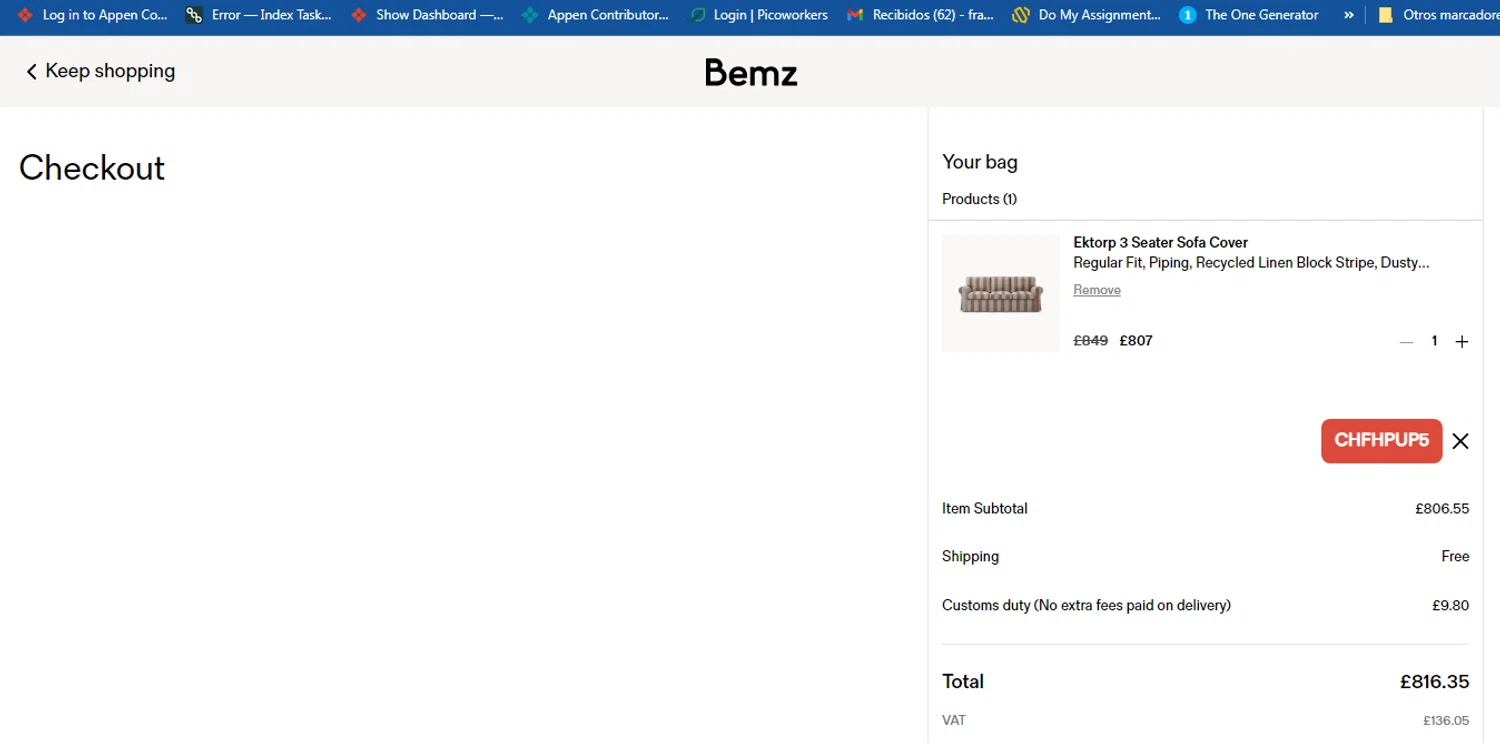1500x743 pixels.
Task: Click the product description Regular Fit, Piping text
Action: pos(1251,263)
